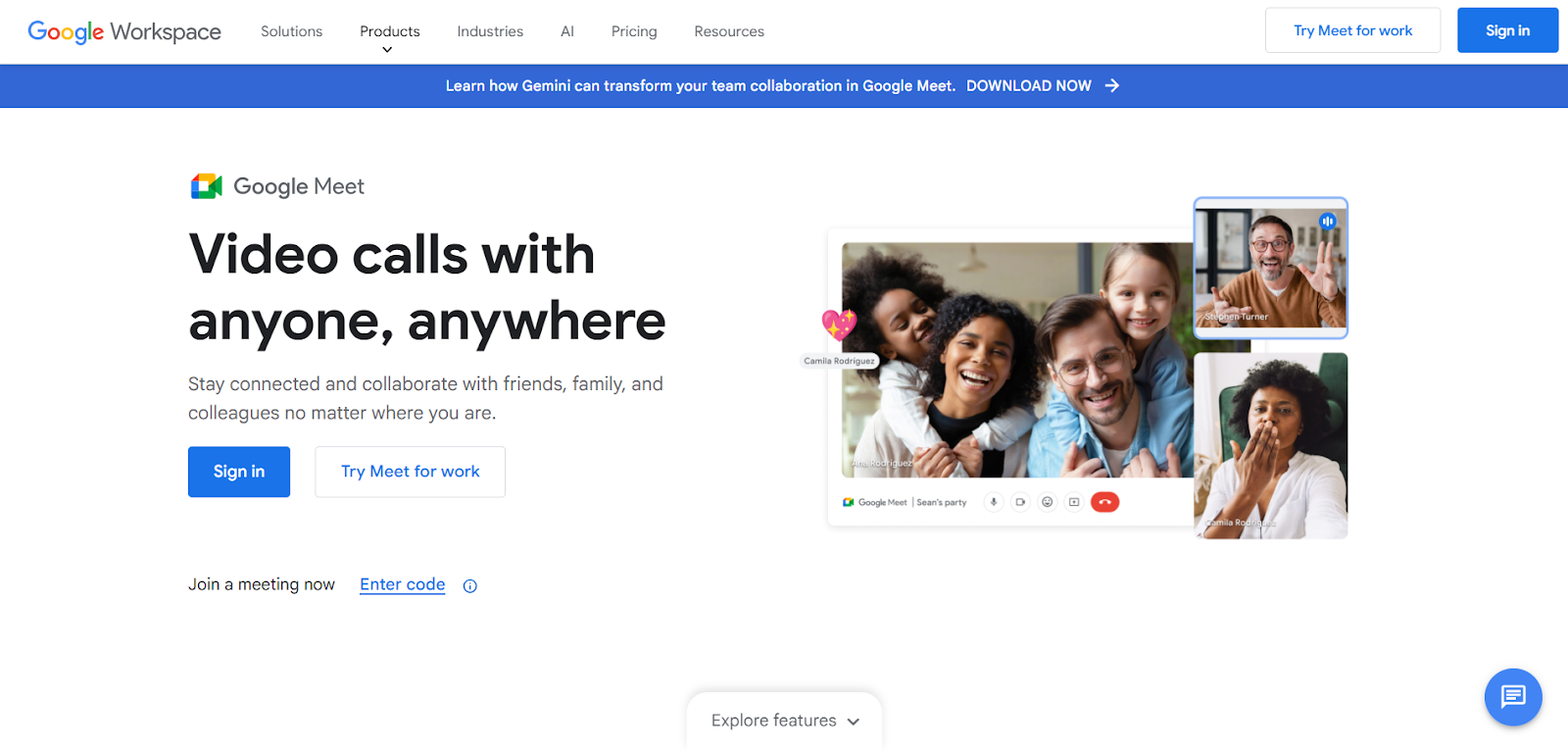Image resolution: width=1568 pixels, height=750 pixels.
Task: Click the Google Meet camera logo icon
Action: 206,186
